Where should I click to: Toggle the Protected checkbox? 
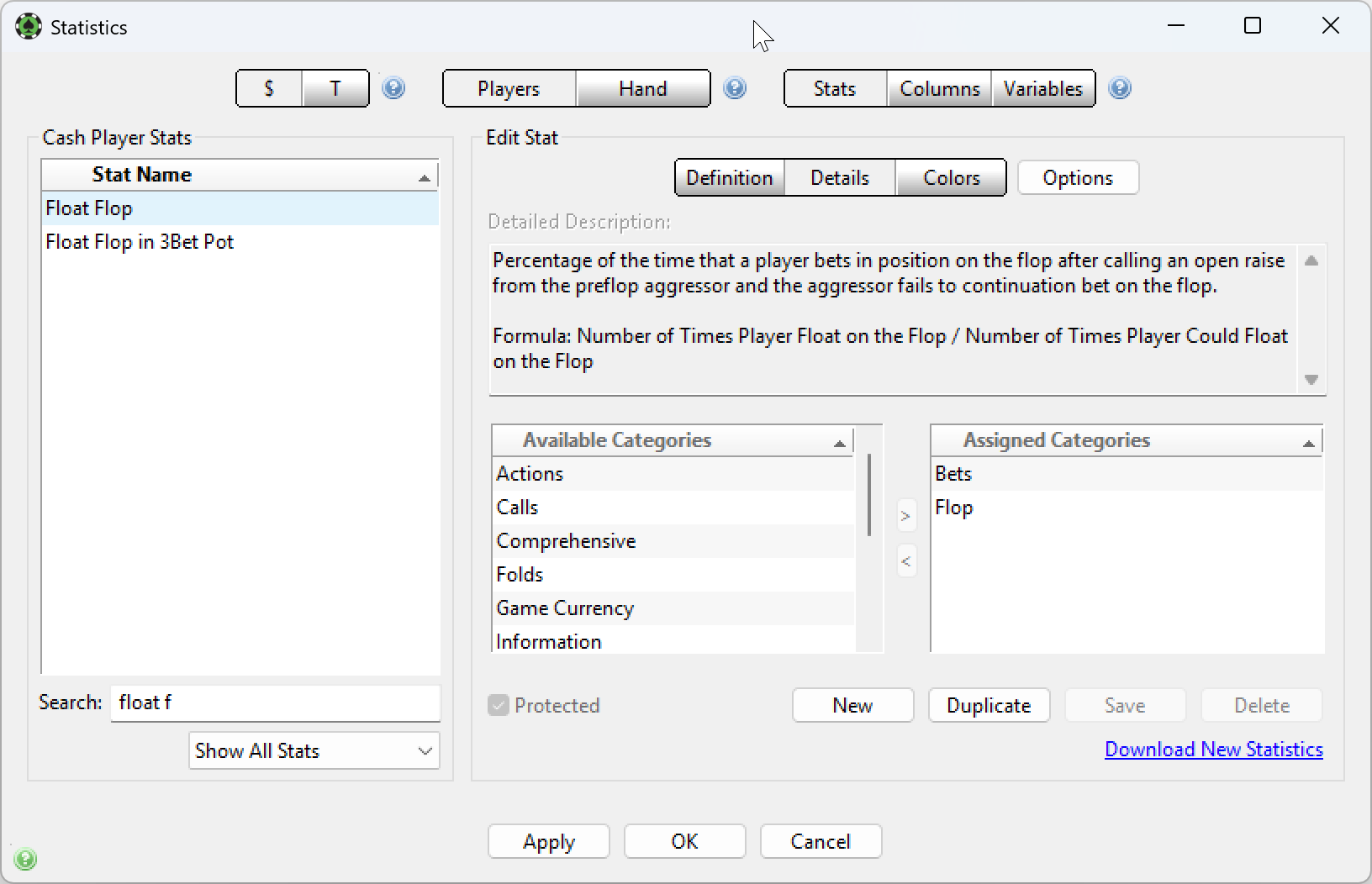coord(499,705)
